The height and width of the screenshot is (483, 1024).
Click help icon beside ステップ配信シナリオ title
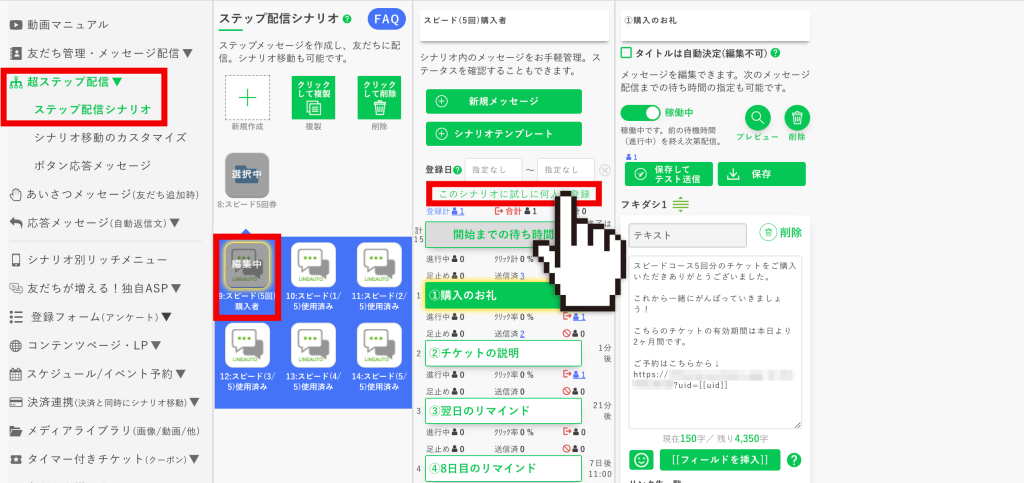(347, 20)
